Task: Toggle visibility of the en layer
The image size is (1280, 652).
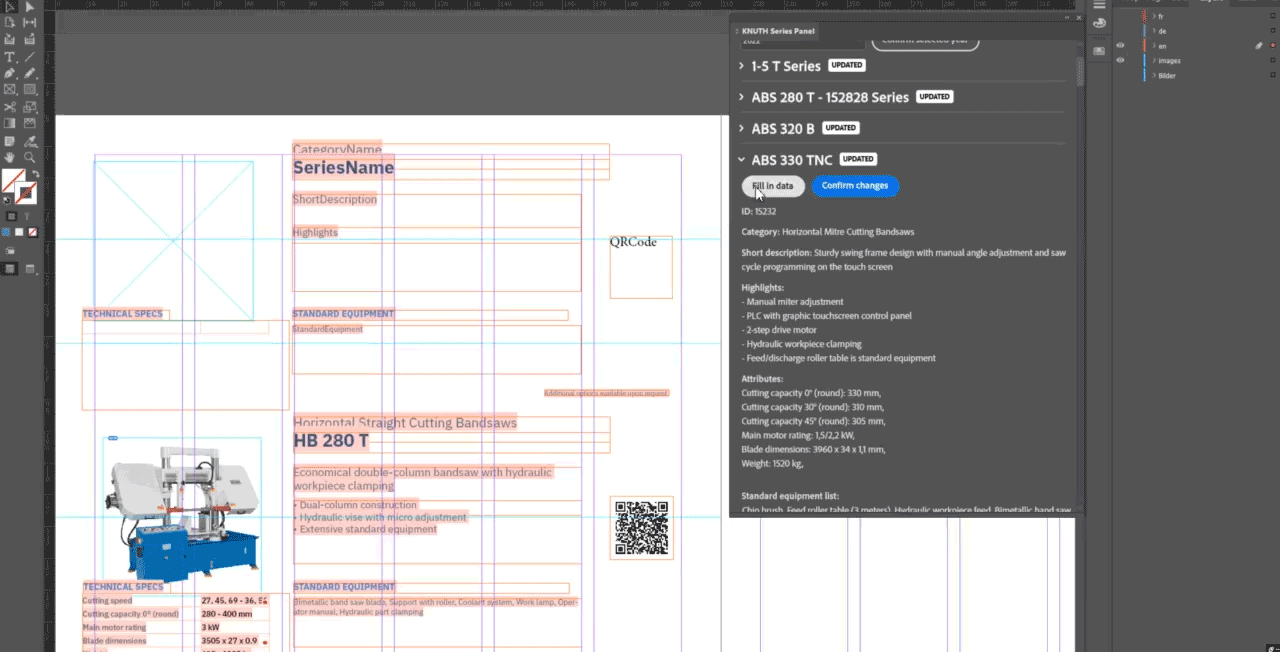Action: click(x=1120, y=46)
